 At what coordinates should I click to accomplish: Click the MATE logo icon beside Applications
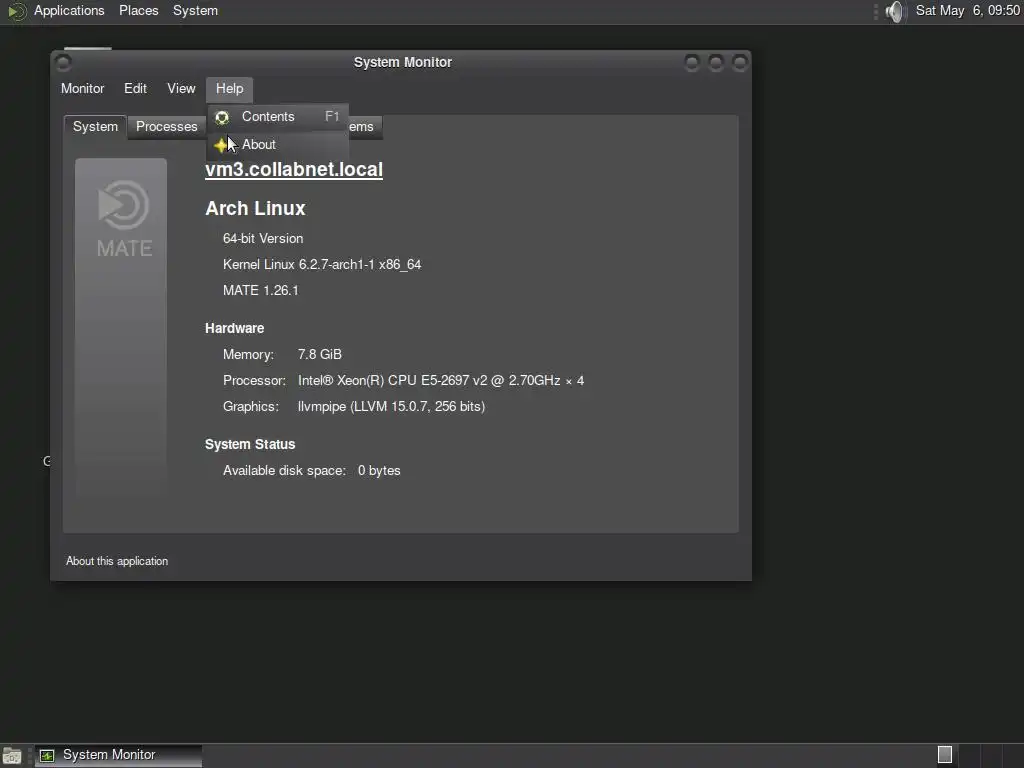coord(16,11)
